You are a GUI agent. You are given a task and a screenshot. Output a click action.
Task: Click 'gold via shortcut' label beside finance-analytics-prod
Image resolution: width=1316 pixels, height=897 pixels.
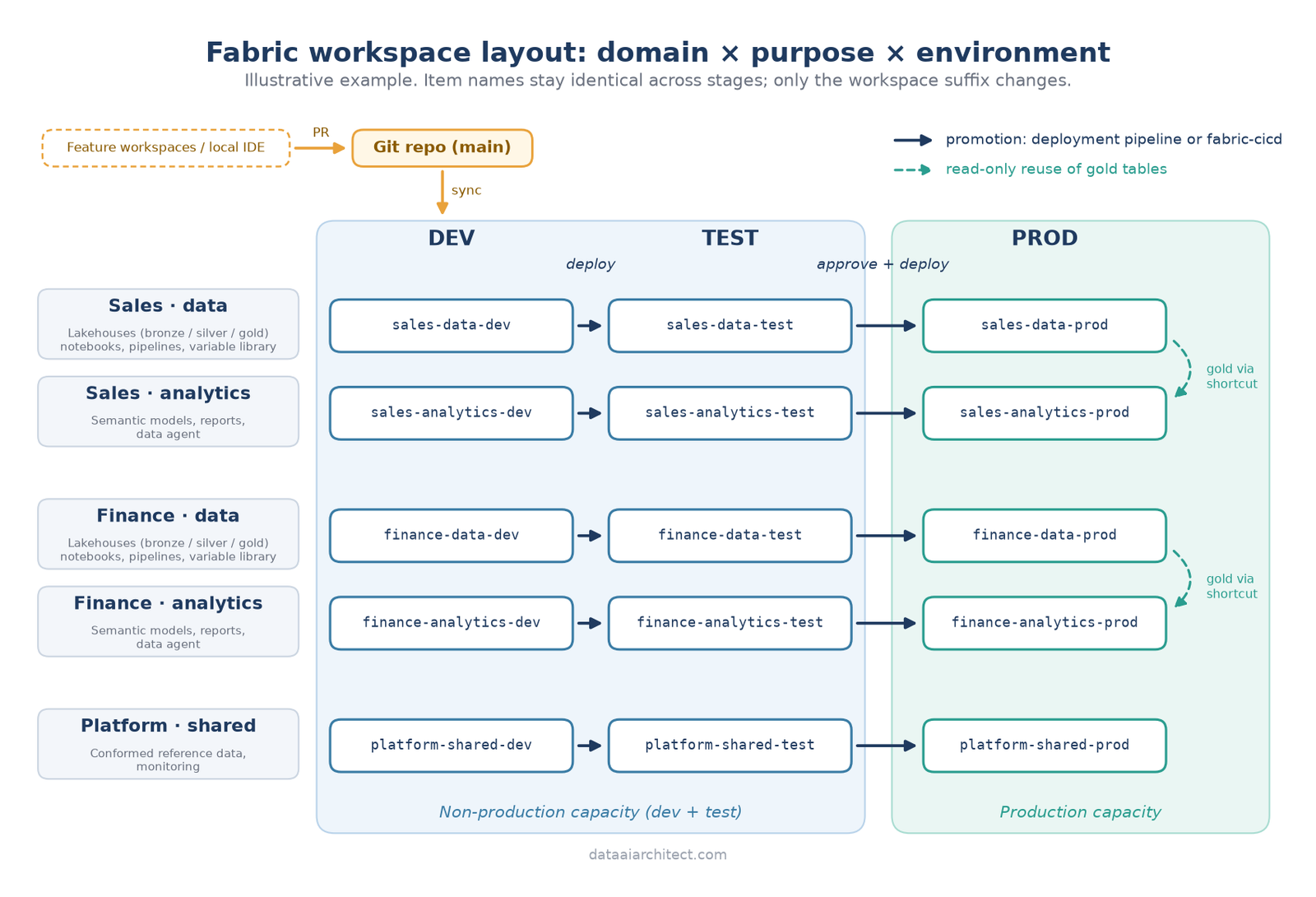(1231, 587)
